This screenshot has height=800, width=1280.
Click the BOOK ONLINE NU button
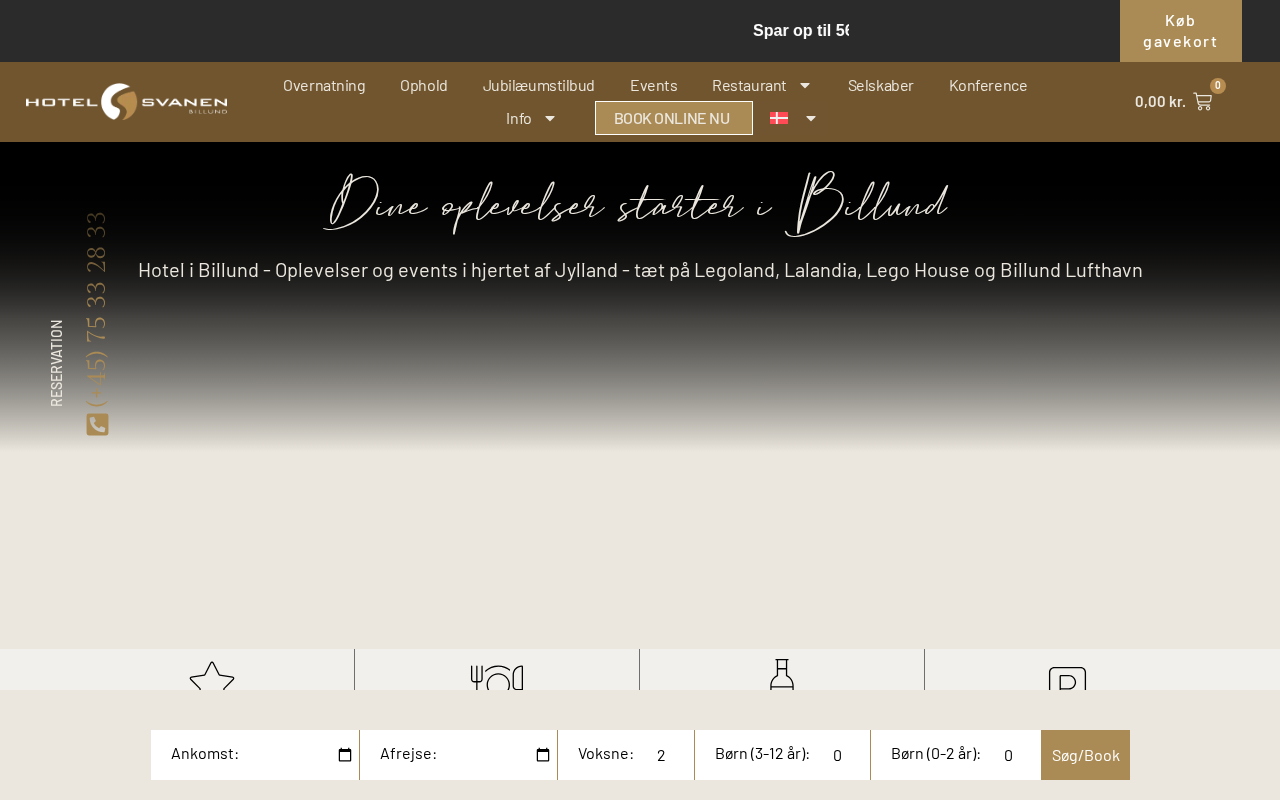point(673,118)
